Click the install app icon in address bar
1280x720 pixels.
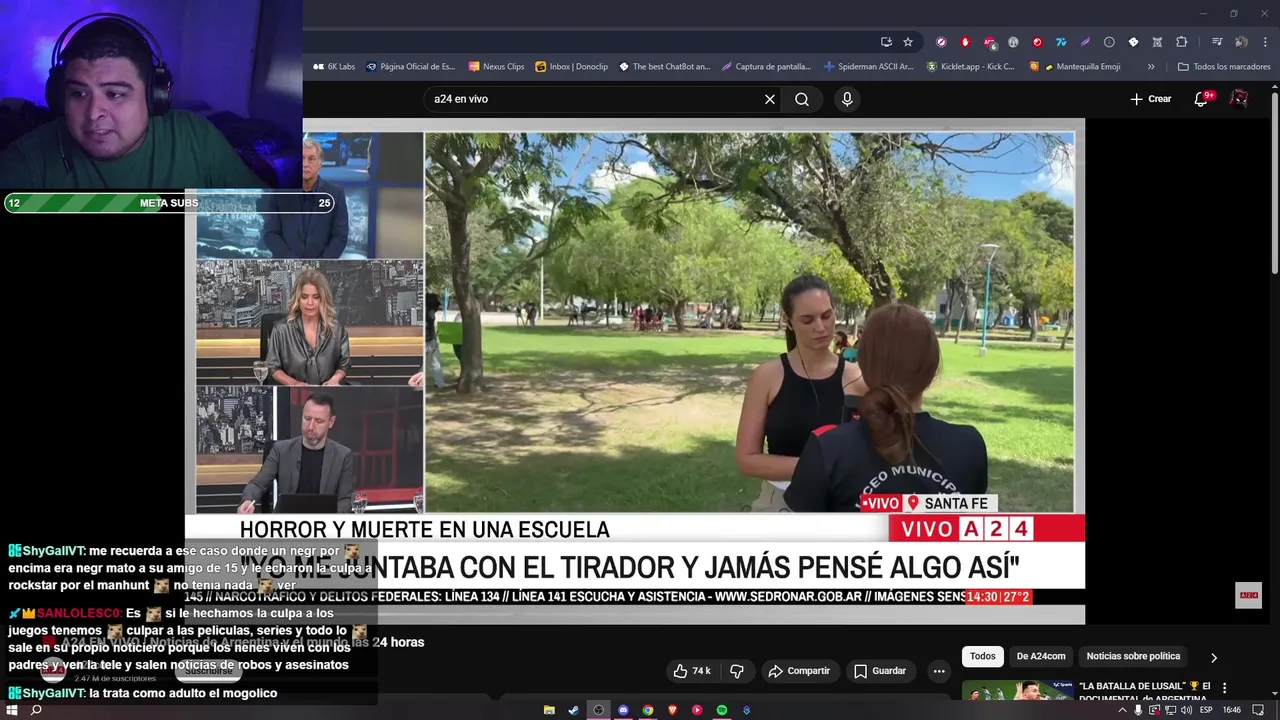886,42
